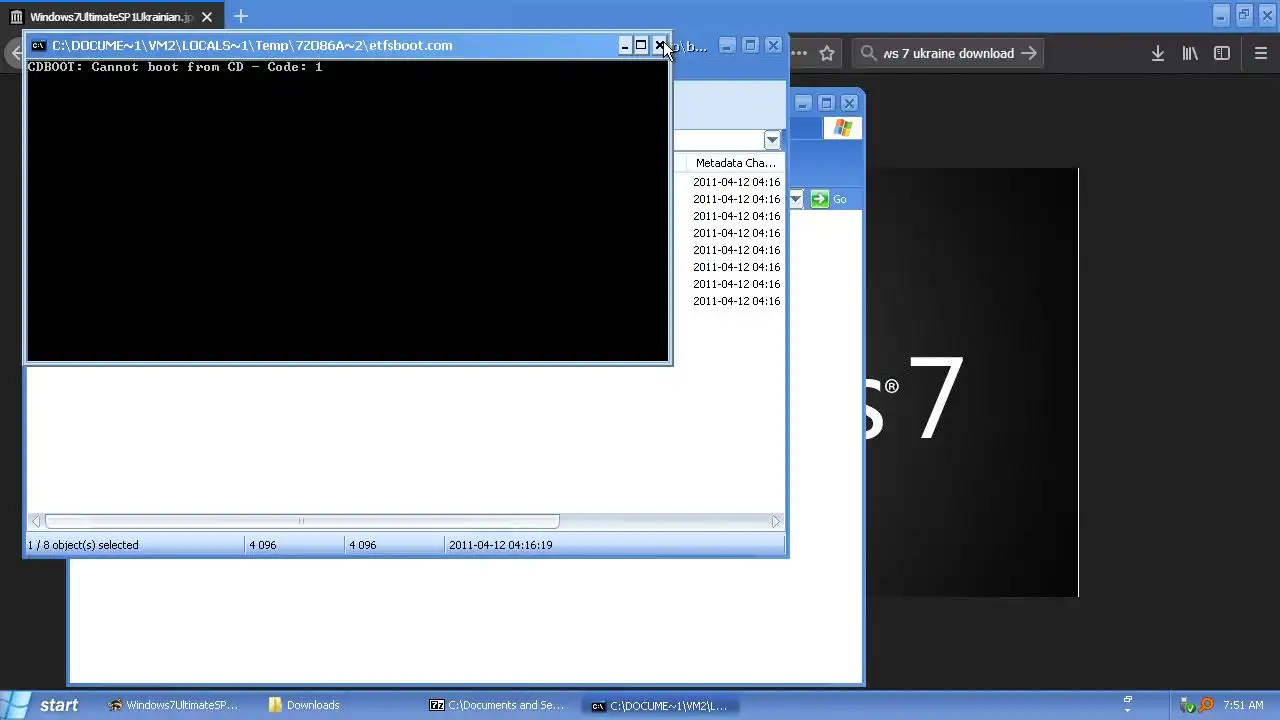
Task: Click the taskbar clock showing 7:51 AM
Action: click(1243, 705)
